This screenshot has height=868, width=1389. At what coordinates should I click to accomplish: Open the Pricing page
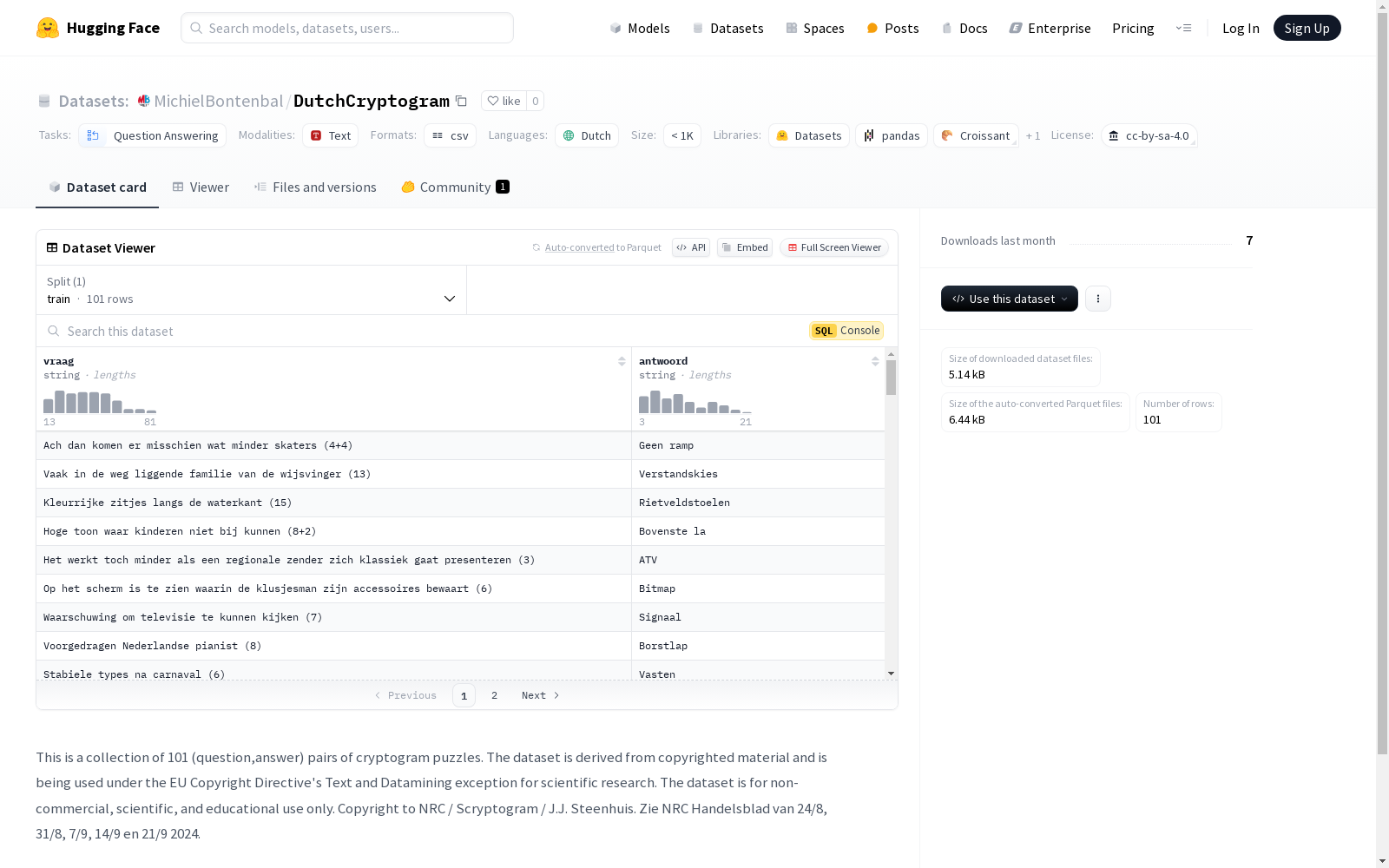click(x=1133, y=28)
